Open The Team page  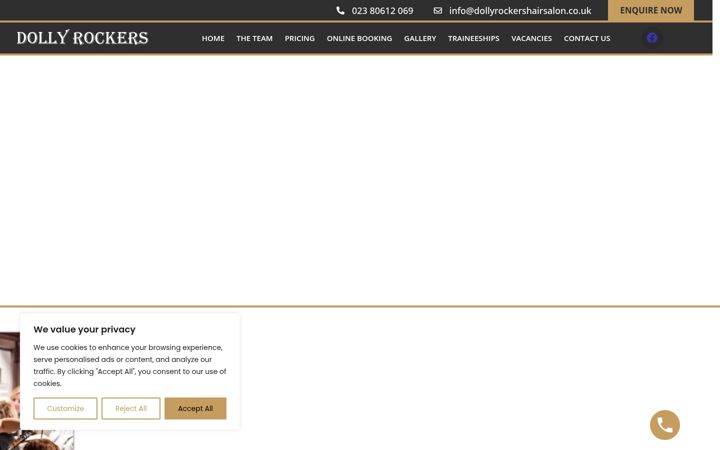pos(254,39)
